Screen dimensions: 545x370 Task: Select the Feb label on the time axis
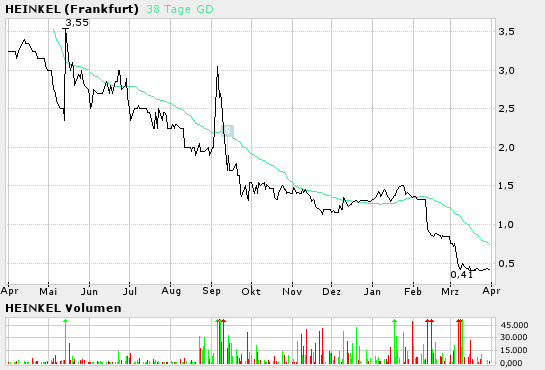[x=413, y=291]
